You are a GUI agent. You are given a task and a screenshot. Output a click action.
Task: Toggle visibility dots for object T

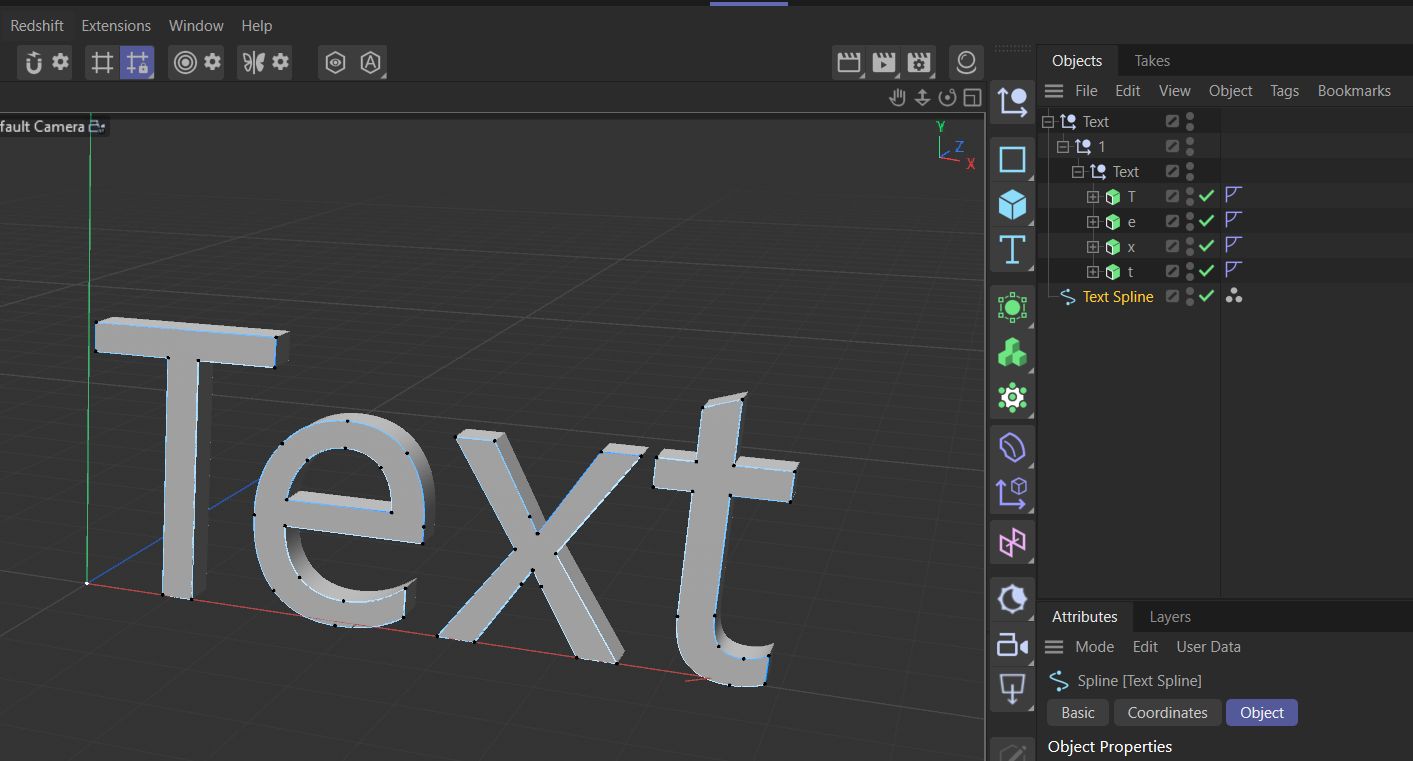1190,196
